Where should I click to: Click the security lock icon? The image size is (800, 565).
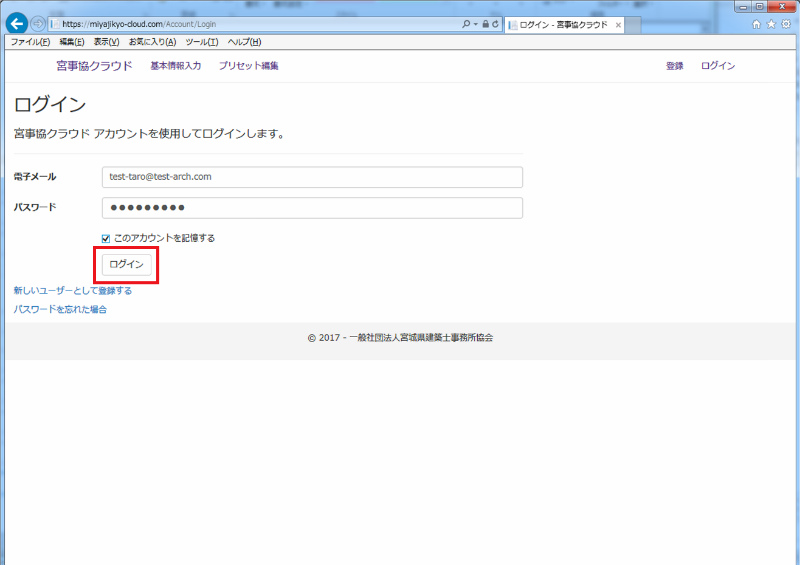(x=486, y=24)
